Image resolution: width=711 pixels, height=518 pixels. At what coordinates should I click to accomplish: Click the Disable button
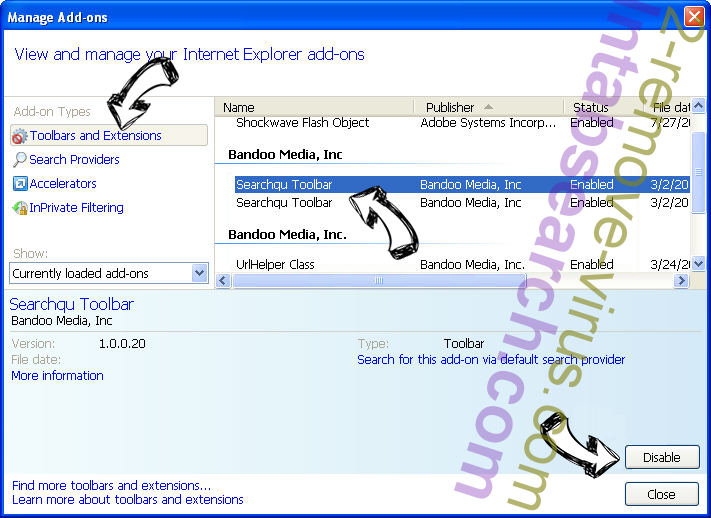click(x=662, y=457)
